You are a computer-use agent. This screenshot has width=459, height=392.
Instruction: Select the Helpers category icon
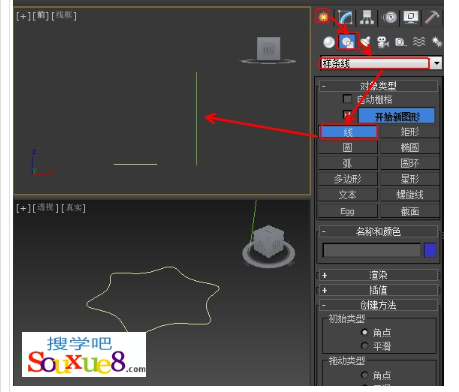pyautogui.click(x=401, y=42)
